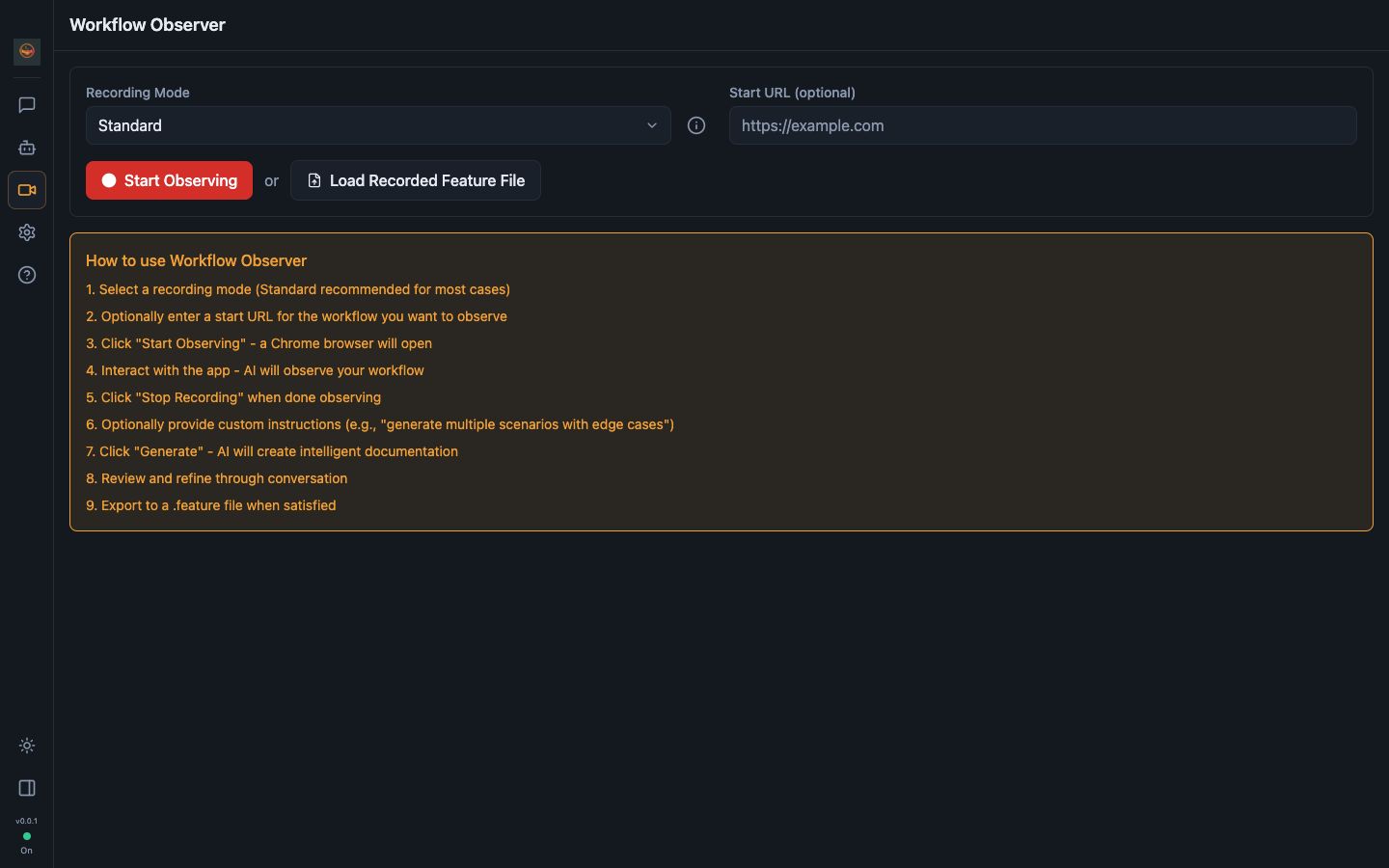This screenshot has width=1389, height=868.
Task: Click the app logo in the sidebar
Action: (27, 51)
